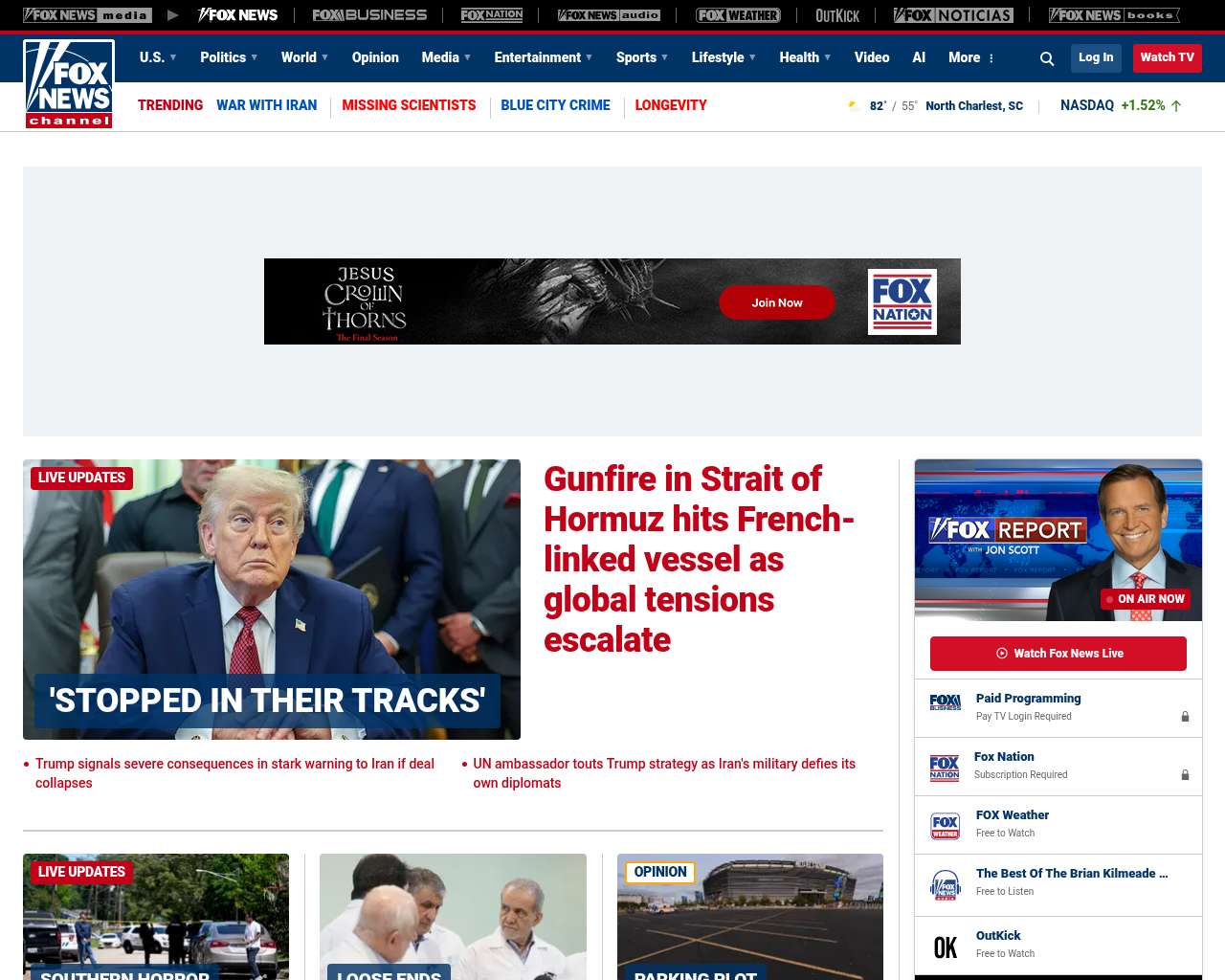Click the Log In button

tap(1096, 57)
